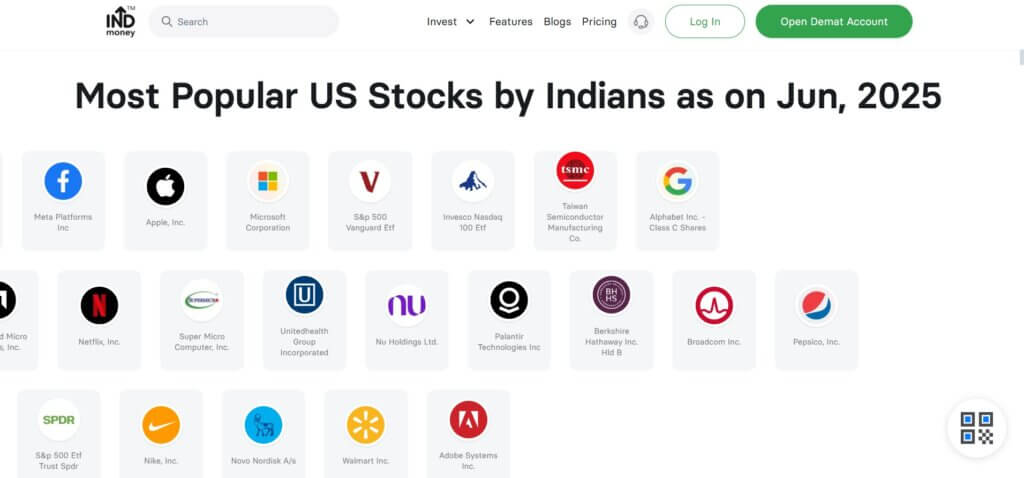Click the Open Demat Account button
Viewport: 1024px width, 478px height.
[x=834, y=22]
